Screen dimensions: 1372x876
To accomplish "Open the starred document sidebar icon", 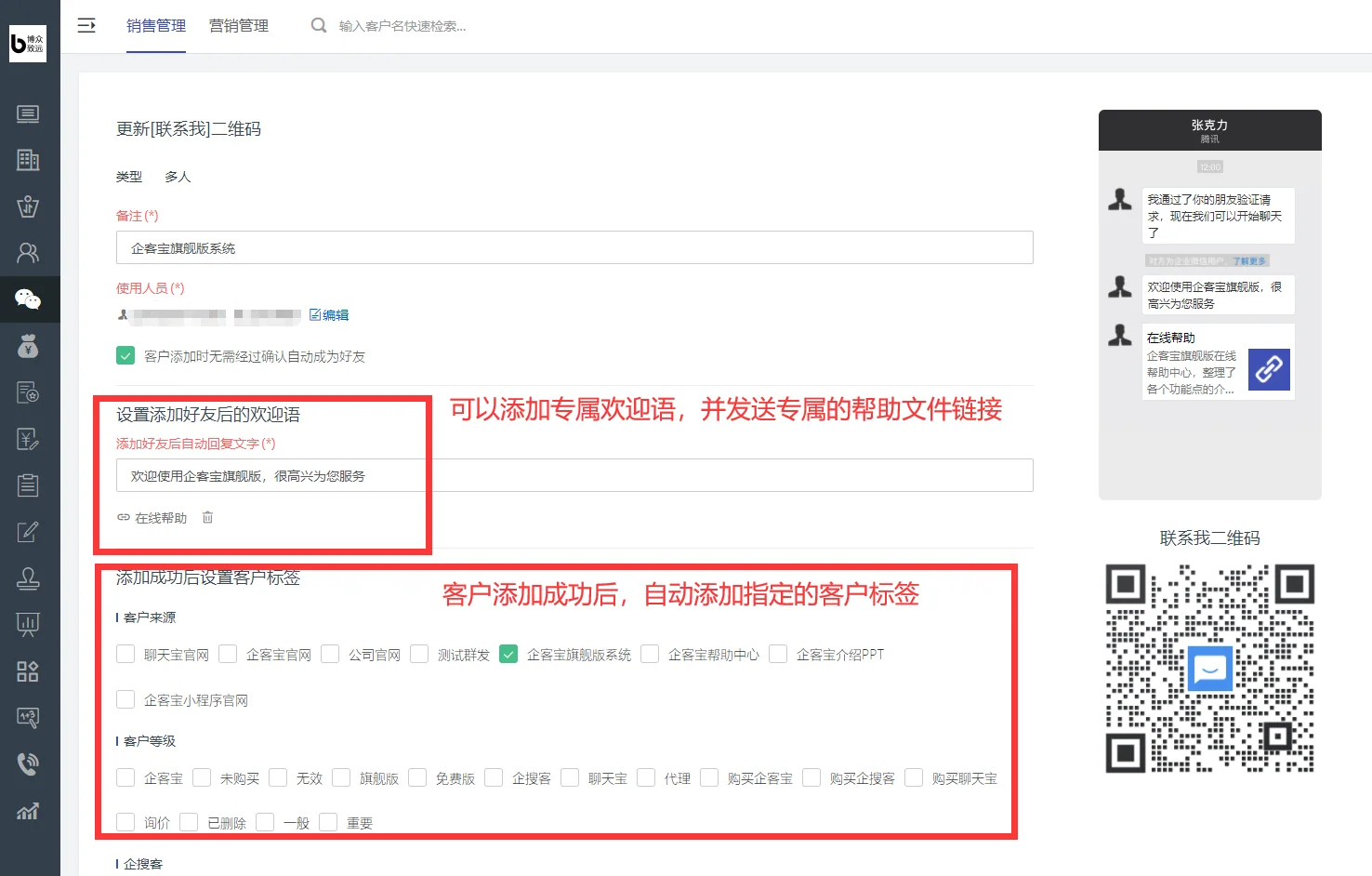I will 28,392.
